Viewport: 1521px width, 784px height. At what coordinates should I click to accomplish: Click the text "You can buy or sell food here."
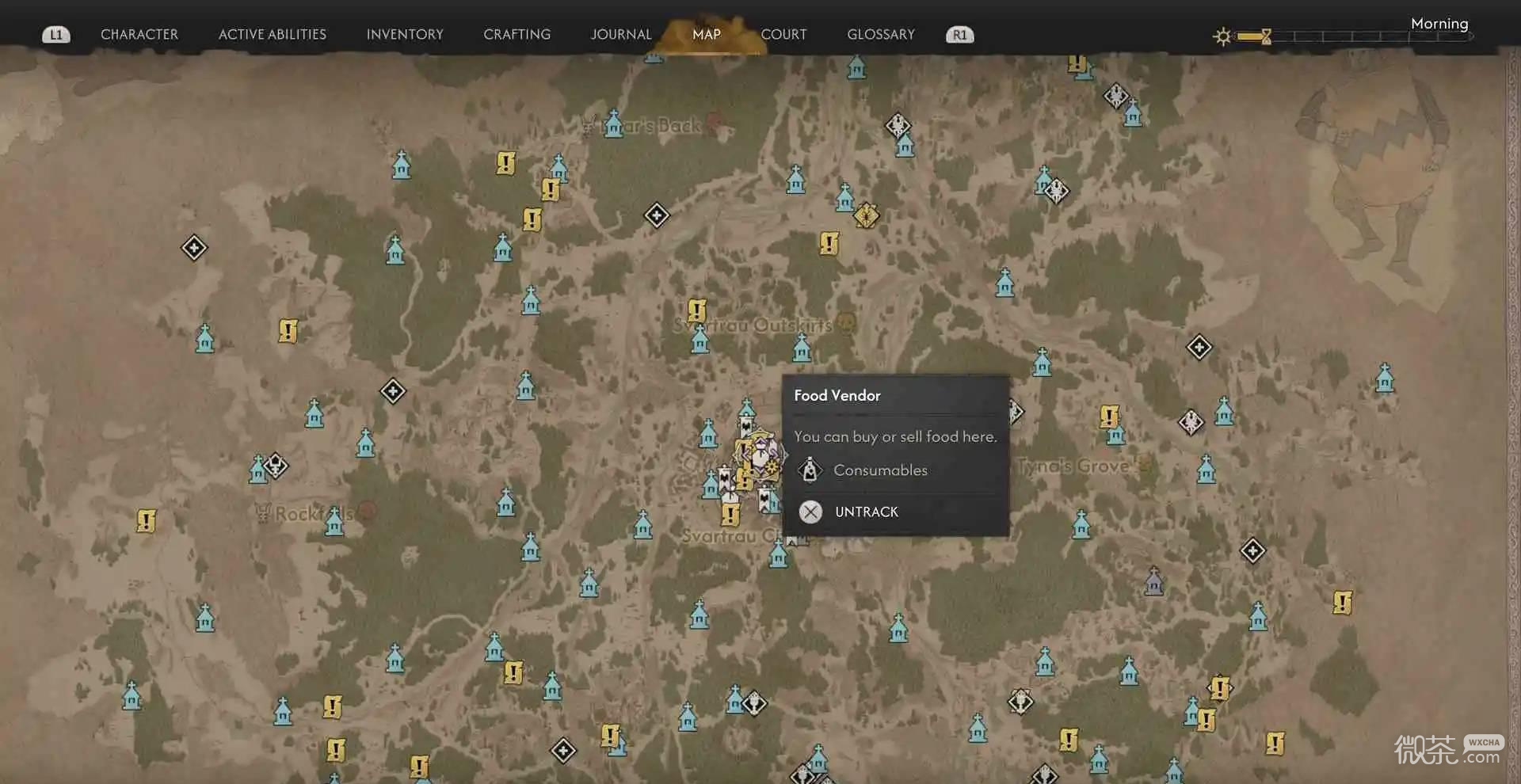895,436
